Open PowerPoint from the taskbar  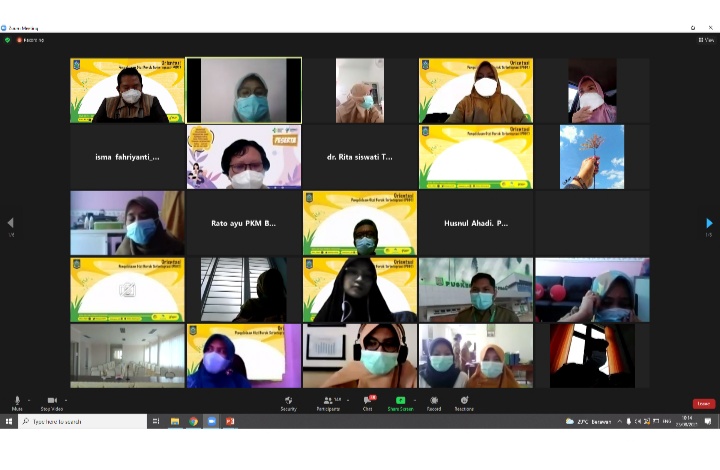229,422
